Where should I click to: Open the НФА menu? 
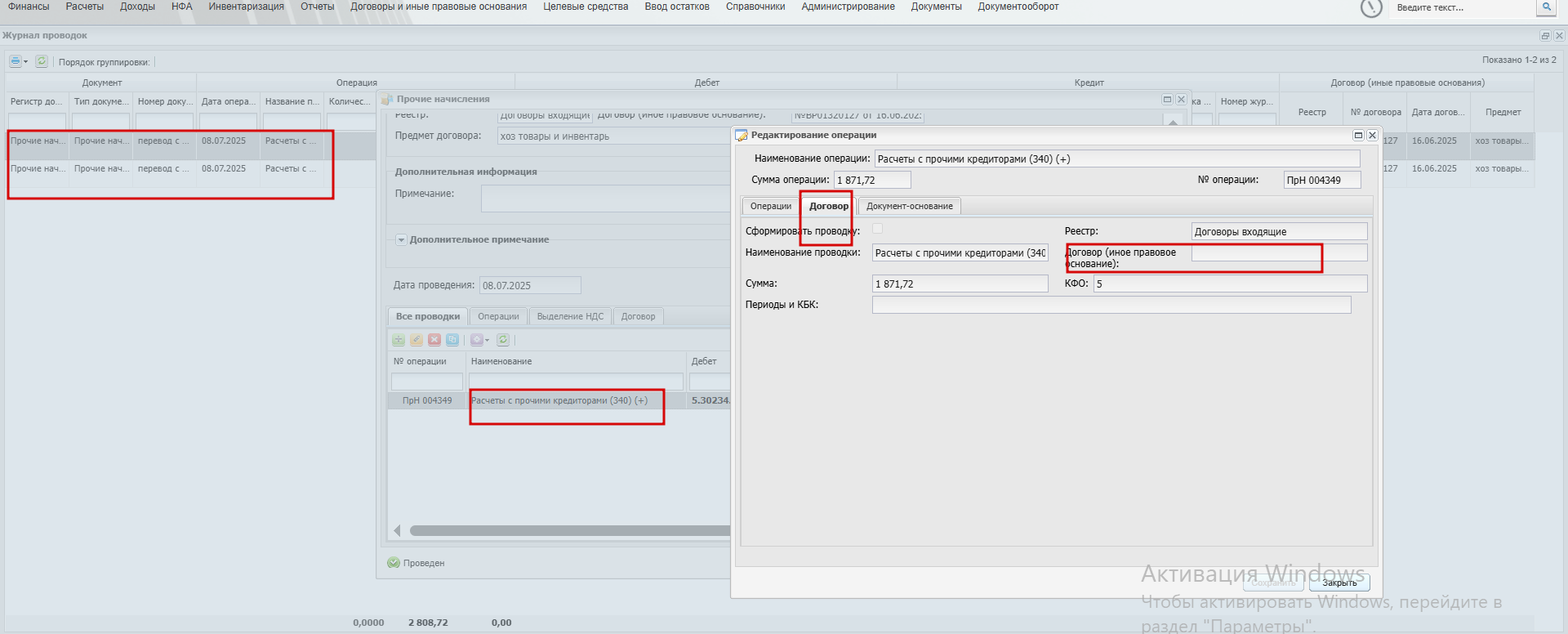[x=182, y=7]
